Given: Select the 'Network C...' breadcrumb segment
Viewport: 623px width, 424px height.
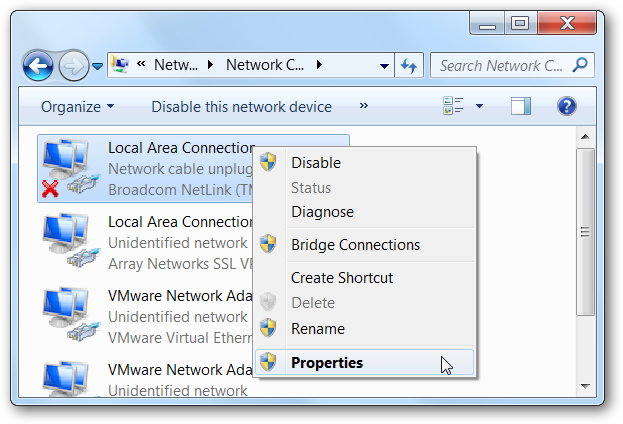Looking at the screenshot, I should point(265,65).
